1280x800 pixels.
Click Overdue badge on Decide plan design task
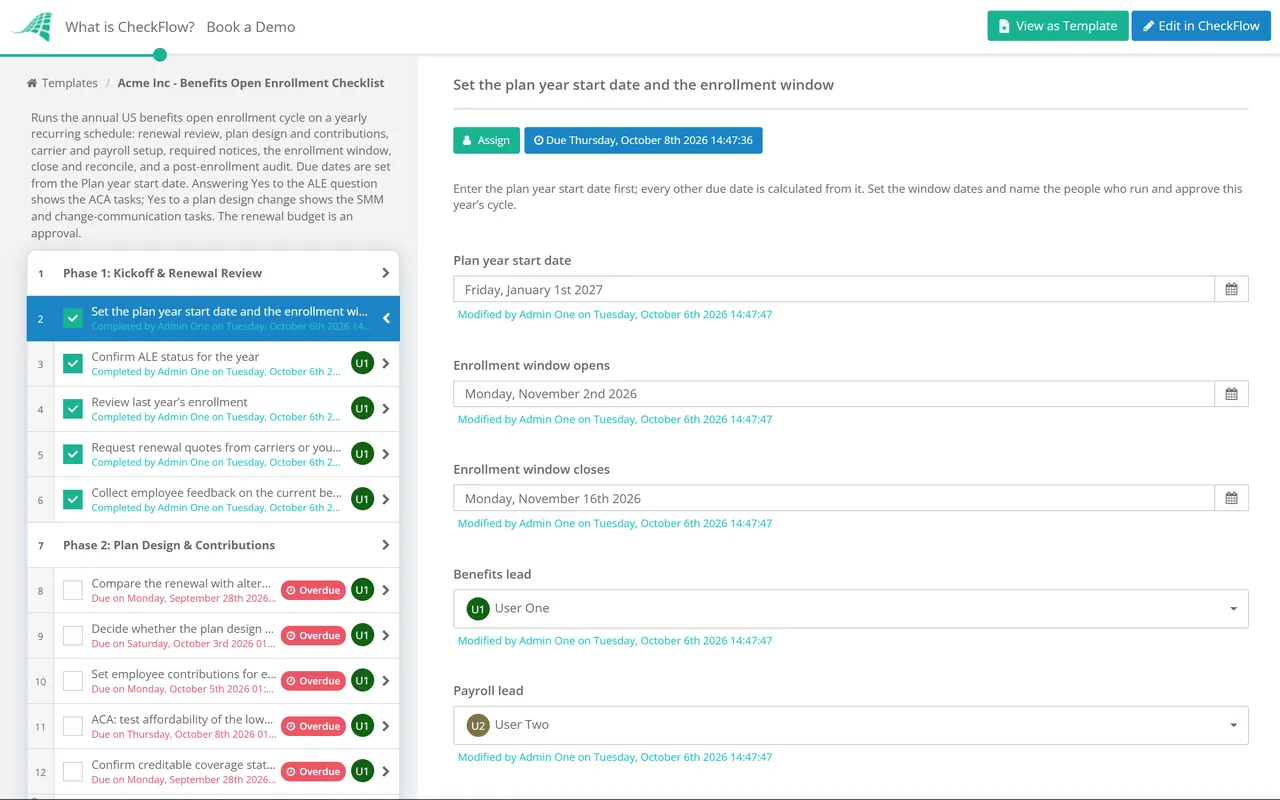[x=313, y=635]
